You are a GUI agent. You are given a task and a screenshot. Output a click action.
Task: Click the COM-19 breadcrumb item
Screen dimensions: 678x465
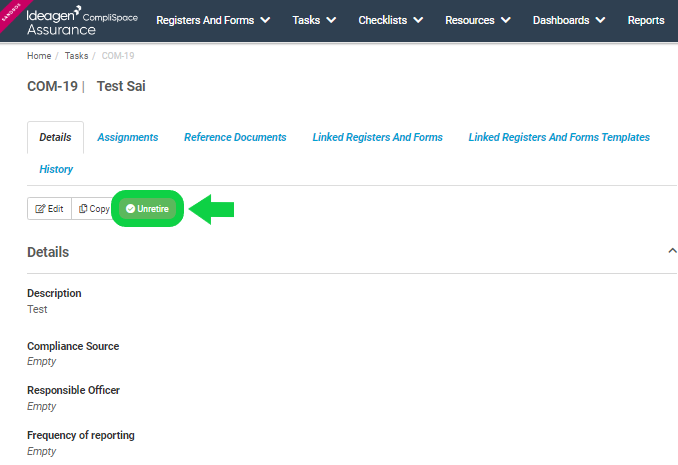[118, 56]
